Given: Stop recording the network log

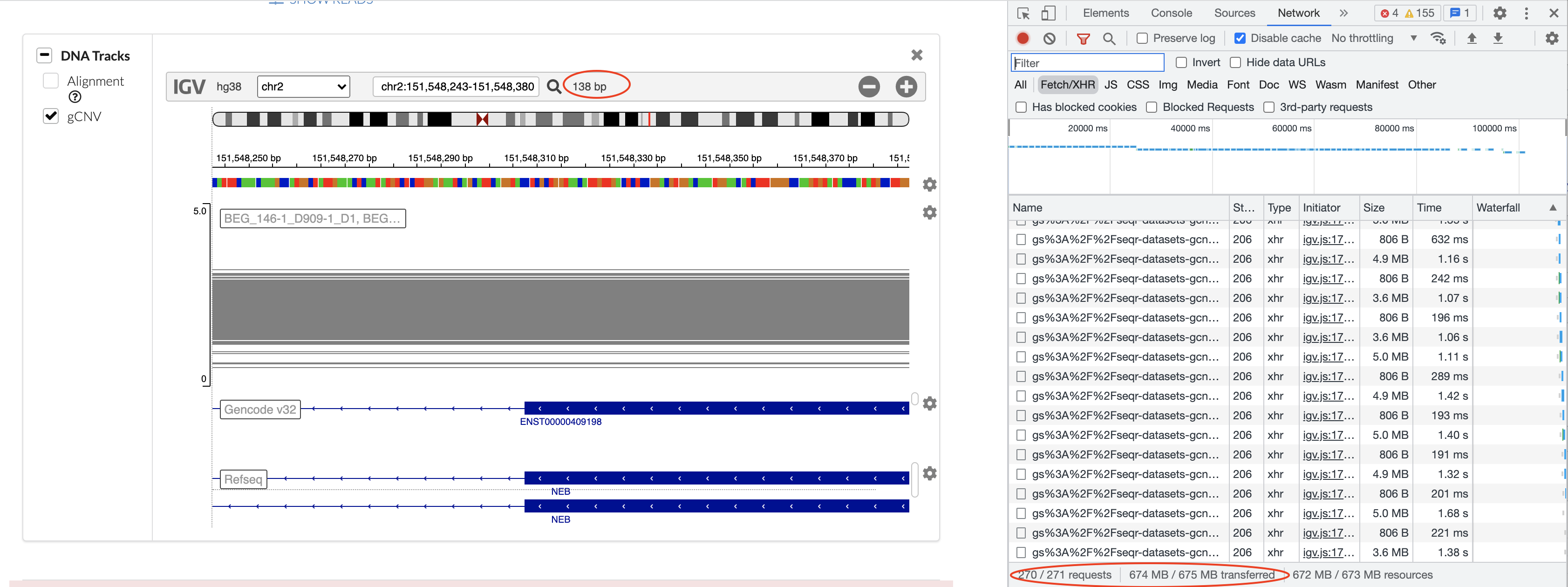Looking at the screenshot, I should click(1023, 38).
